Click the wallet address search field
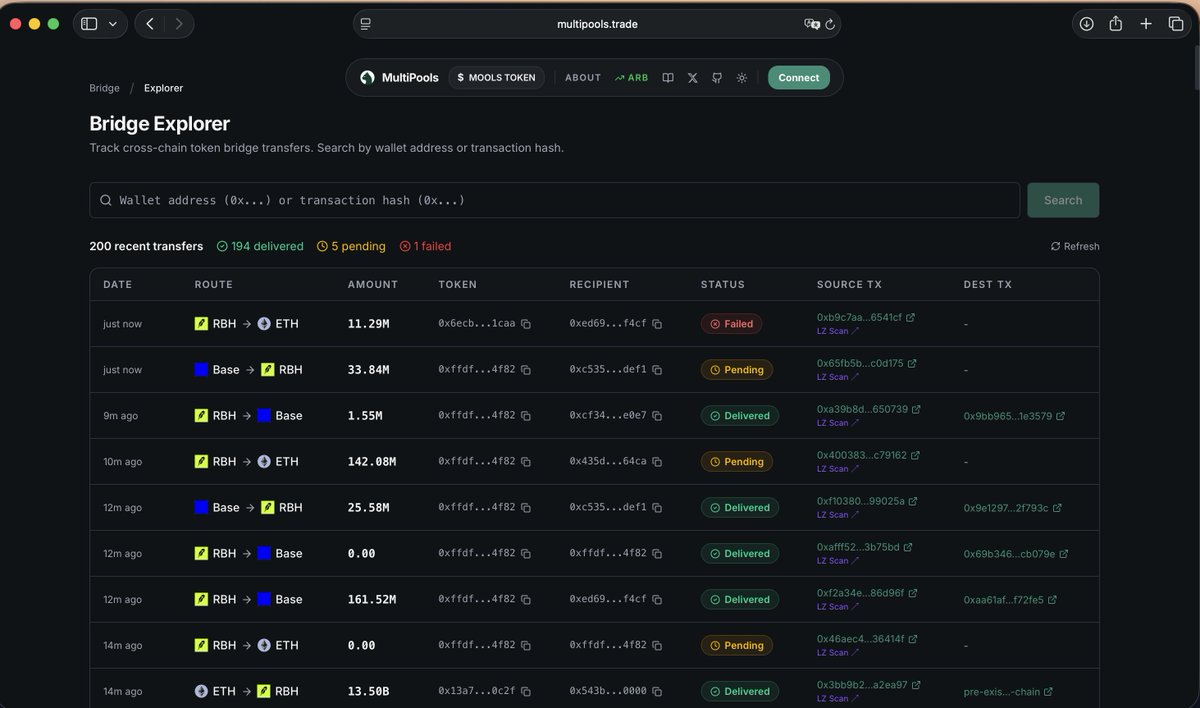 pos(554,200)
